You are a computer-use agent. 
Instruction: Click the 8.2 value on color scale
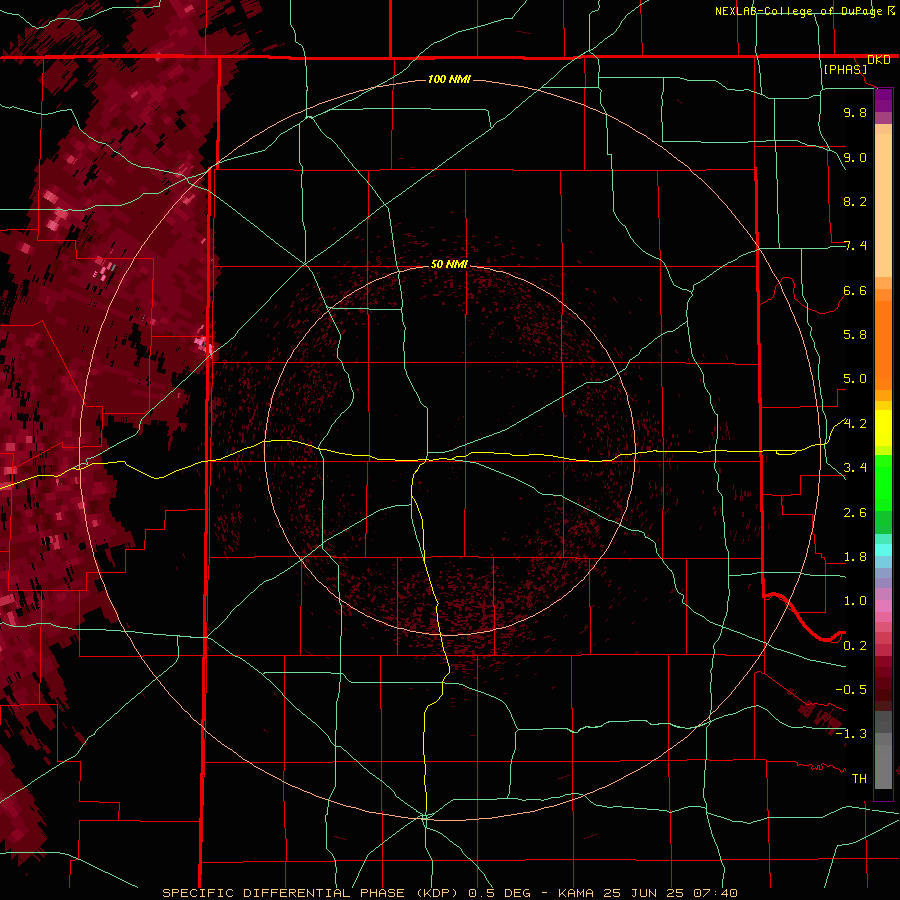pos(855,201)
